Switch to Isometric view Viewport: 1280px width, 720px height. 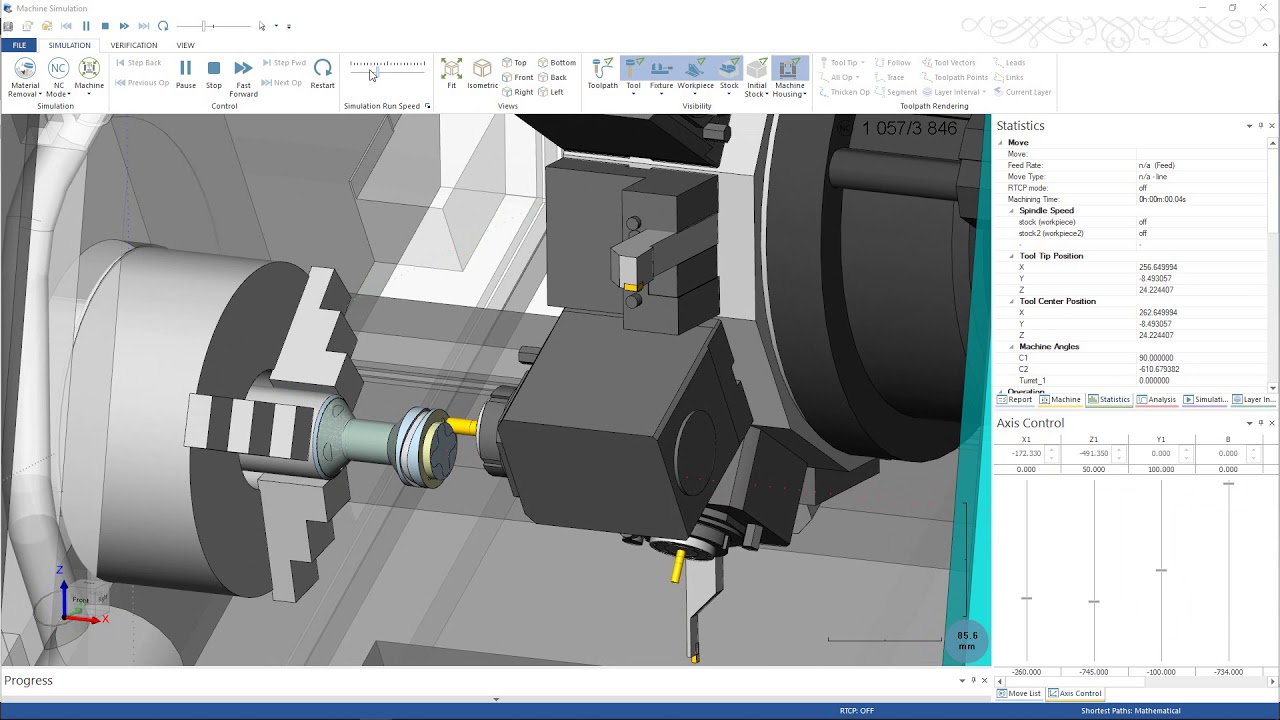[482, 74]
